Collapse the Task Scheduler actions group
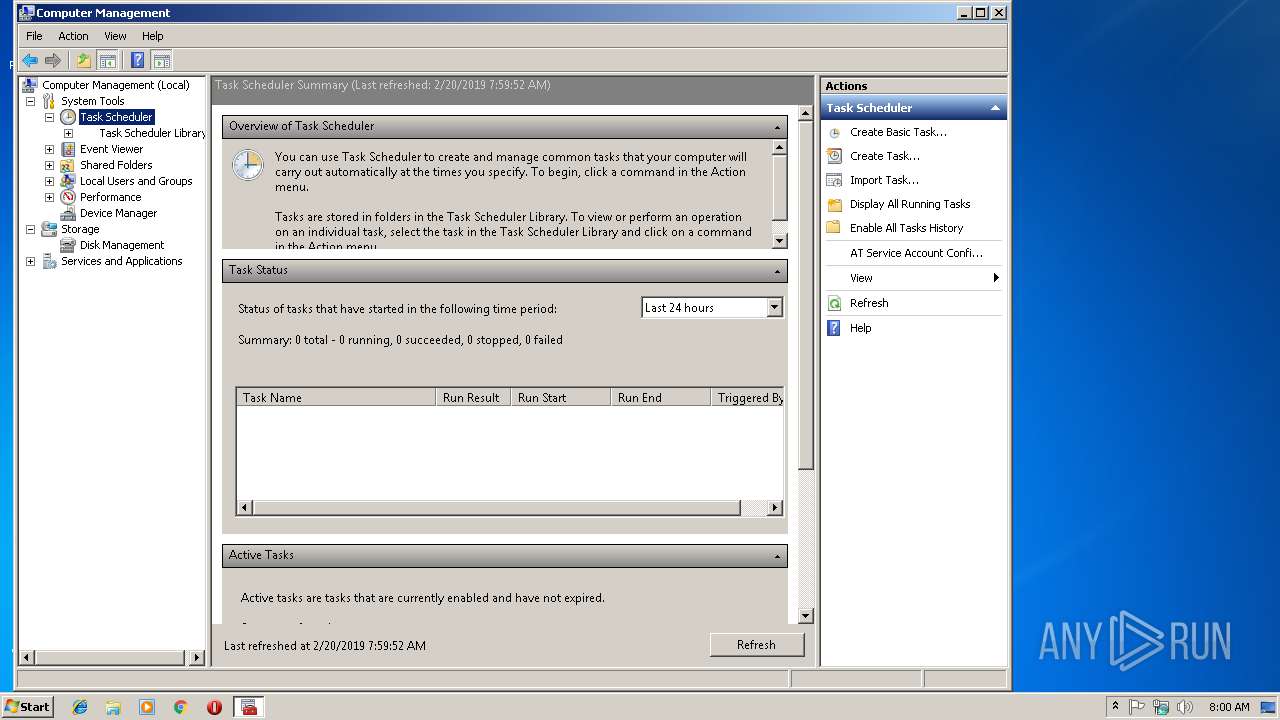This screenshot has height=720, width=1280. tap(995, 108)
